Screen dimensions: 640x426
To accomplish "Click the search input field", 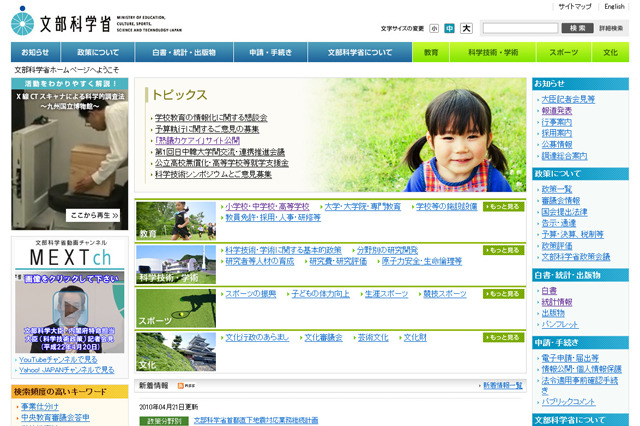I will [520, 28].
